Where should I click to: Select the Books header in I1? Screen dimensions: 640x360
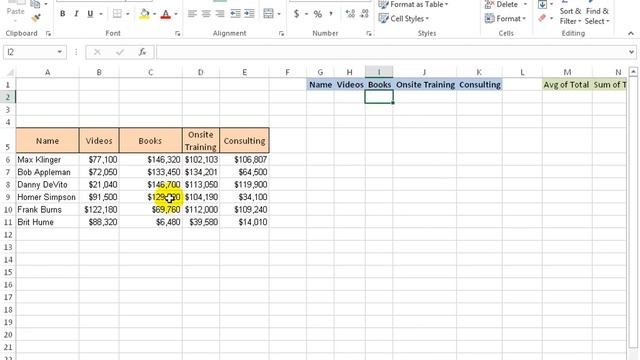point(379,84)
